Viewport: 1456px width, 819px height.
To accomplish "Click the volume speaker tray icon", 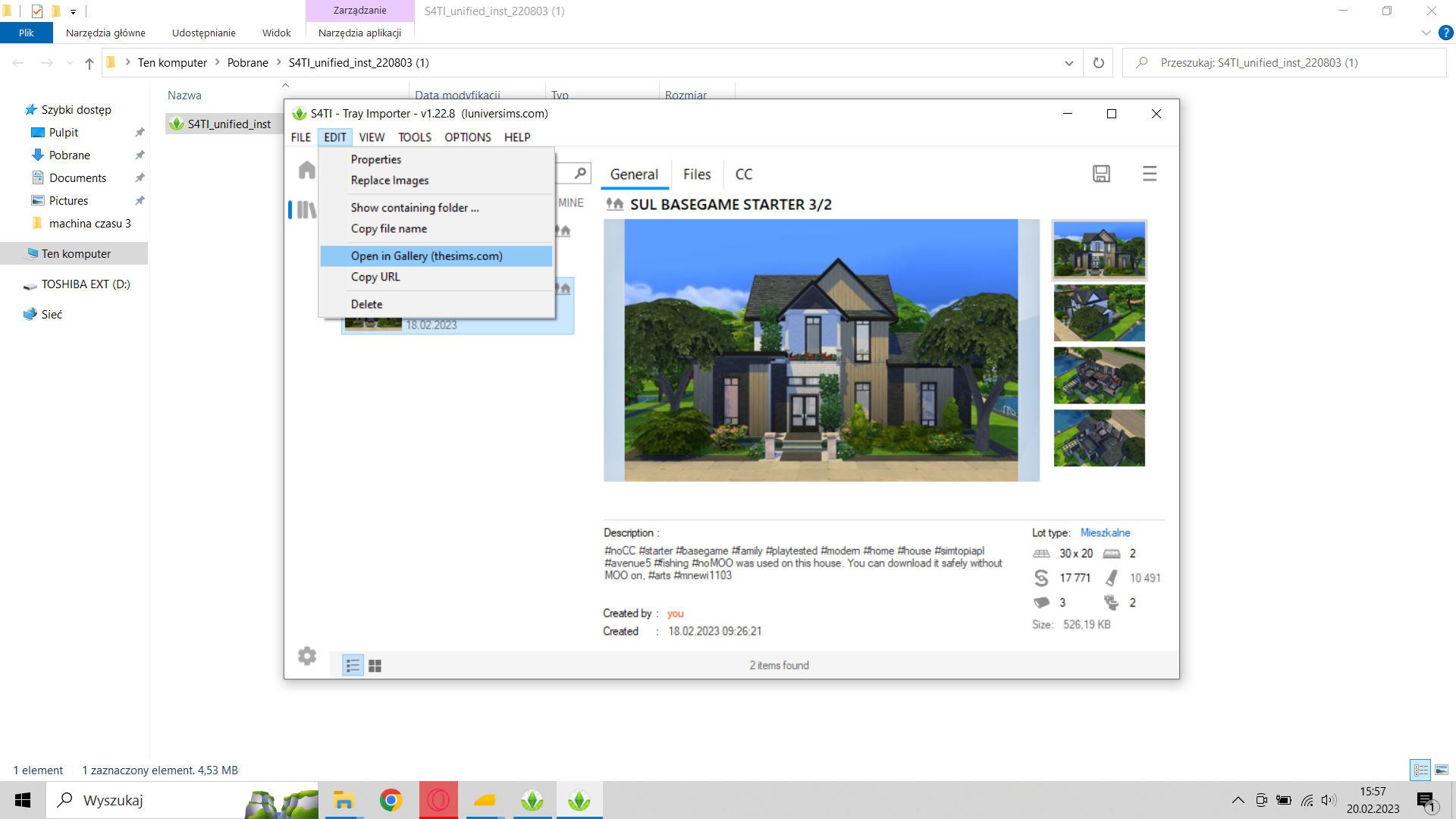I will pyautogui.click(x=1329, y=800).
